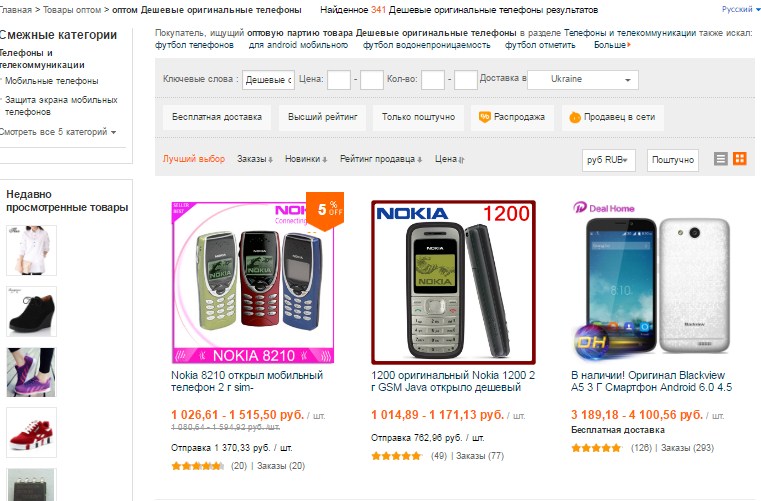
Task: Enable Бесплатная доставка filter
Action: click(x=216, y=117)
